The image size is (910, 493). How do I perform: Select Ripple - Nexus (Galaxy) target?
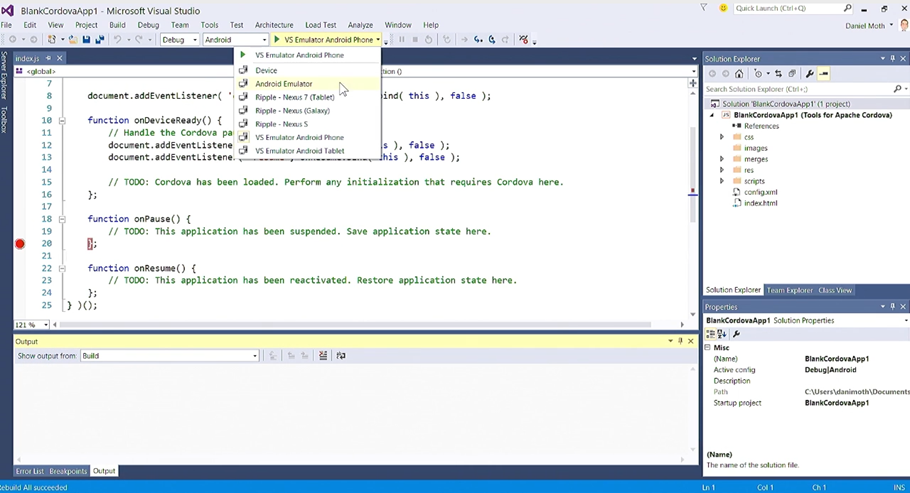(x=308, y=110)
